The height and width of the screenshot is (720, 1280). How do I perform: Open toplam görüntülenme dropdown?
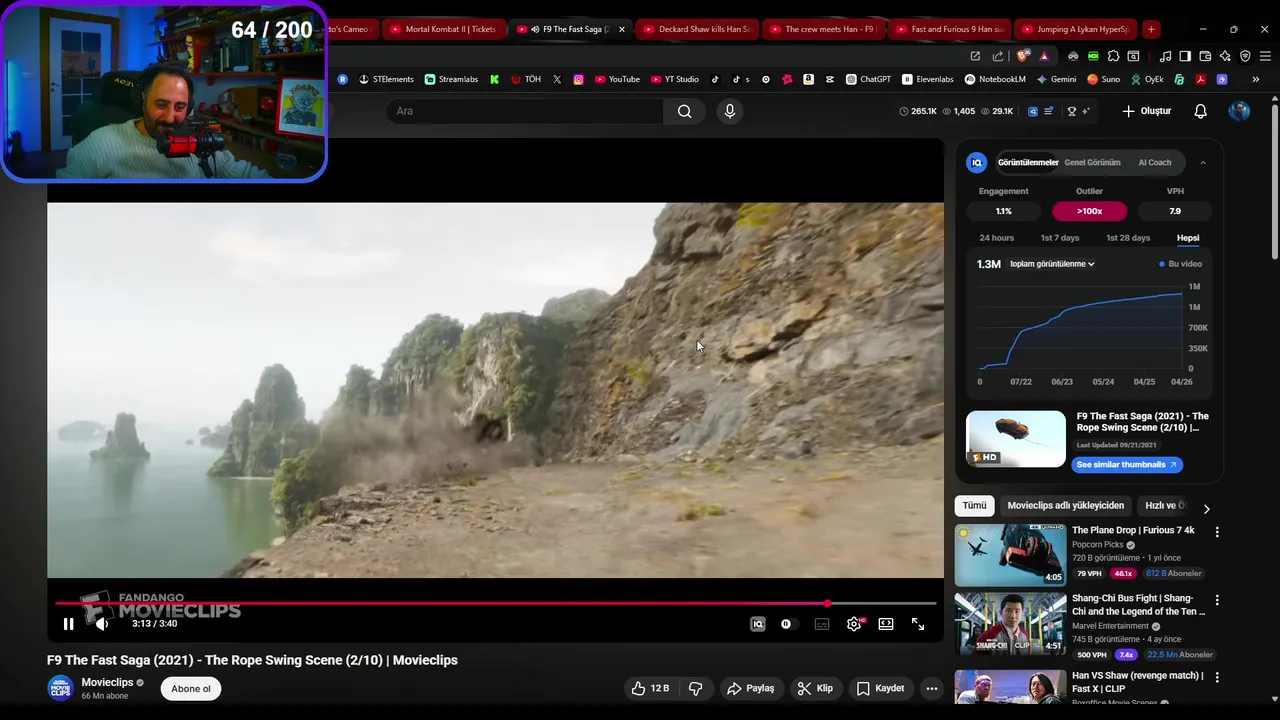1052,264
